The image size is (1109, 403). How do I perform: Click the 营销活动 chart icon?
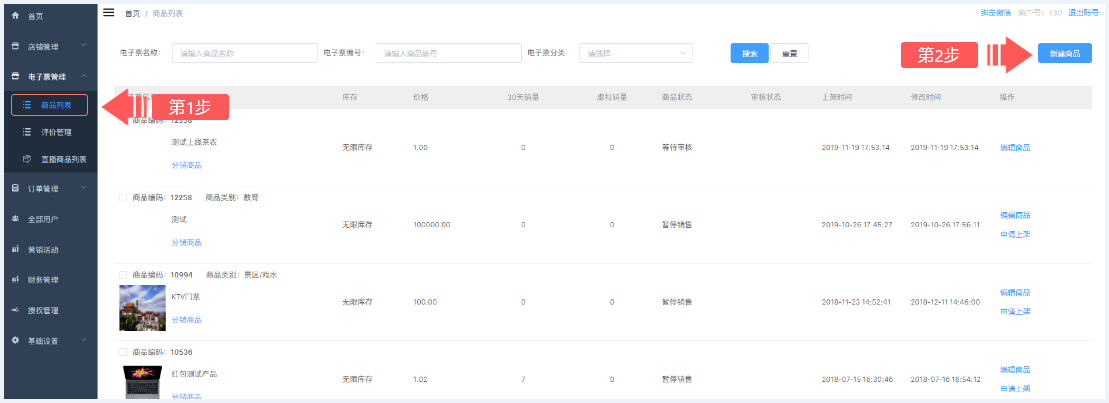click(x=15, y=249)
